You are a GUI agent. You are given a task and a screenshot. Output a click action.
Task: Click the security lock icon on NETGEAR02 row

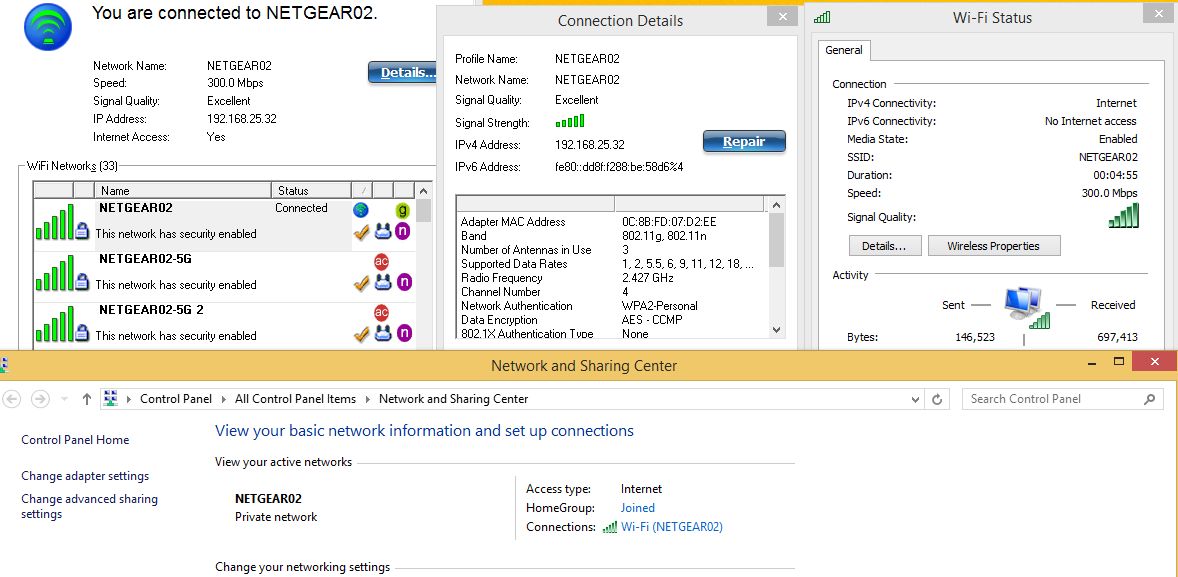pos(83,233)
